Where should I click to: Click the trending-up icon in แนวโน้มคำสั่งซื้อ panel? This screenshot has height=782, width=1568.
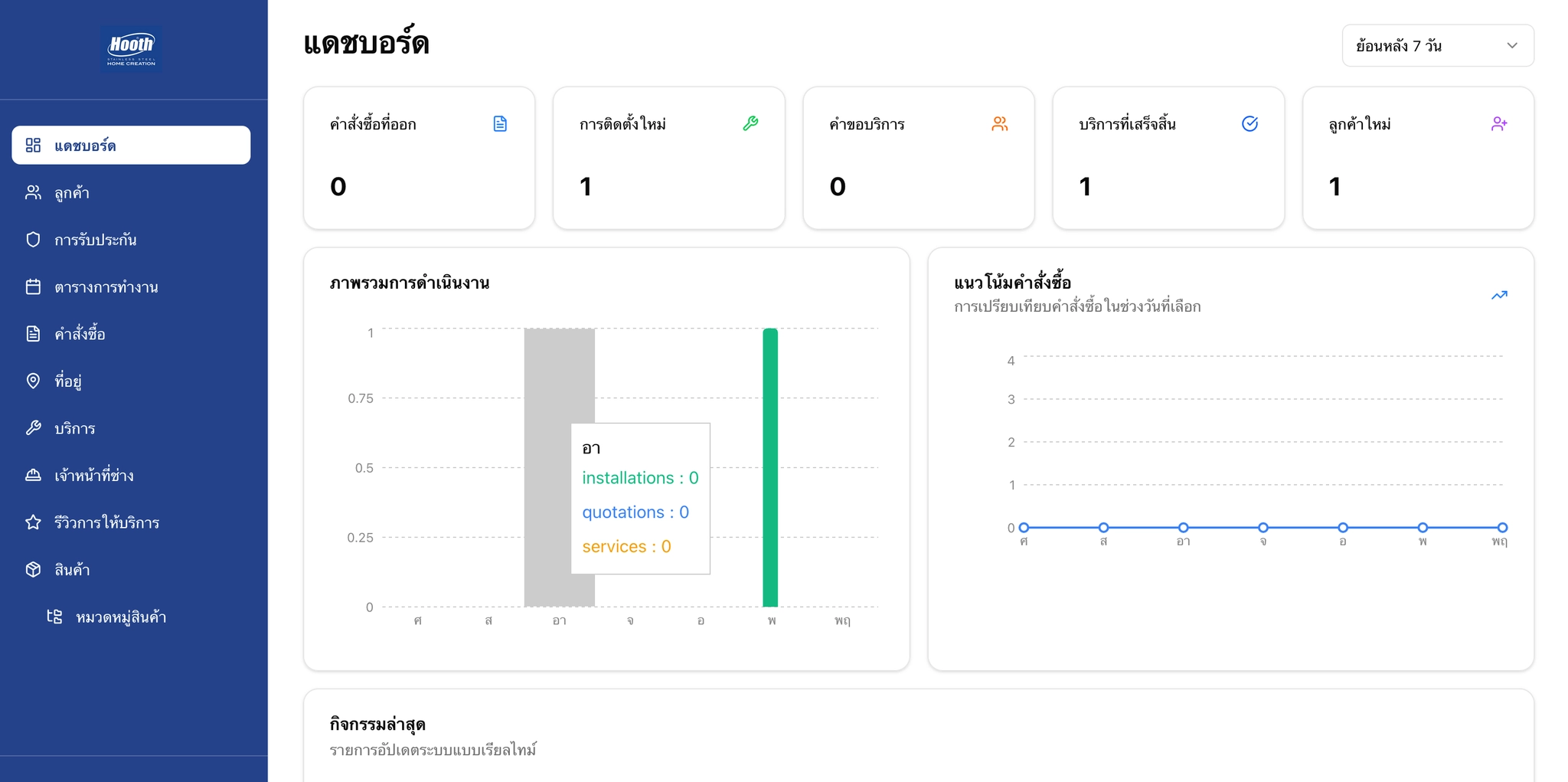pos(1499,296)
